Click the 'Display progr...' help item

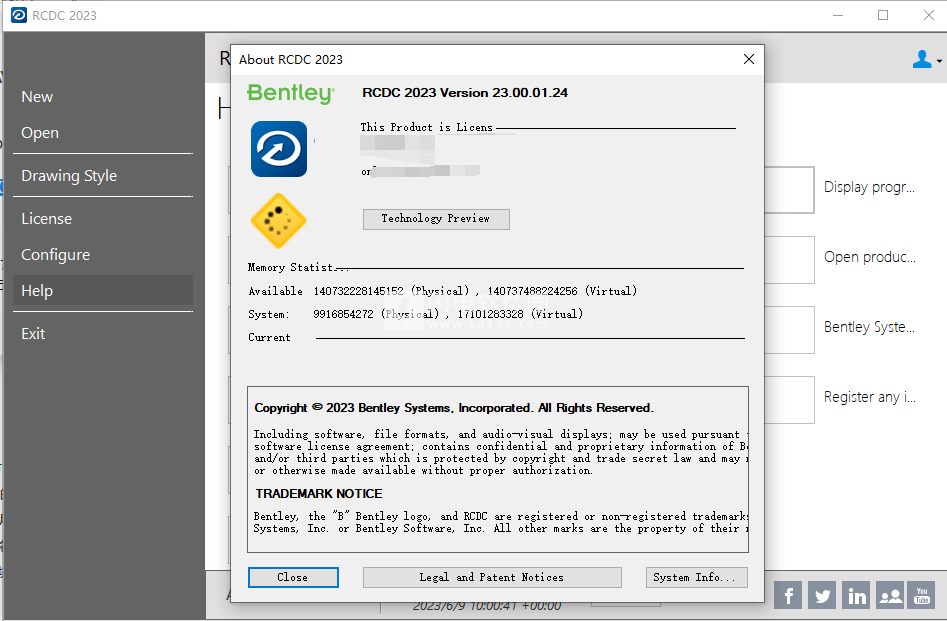[869, 187]
